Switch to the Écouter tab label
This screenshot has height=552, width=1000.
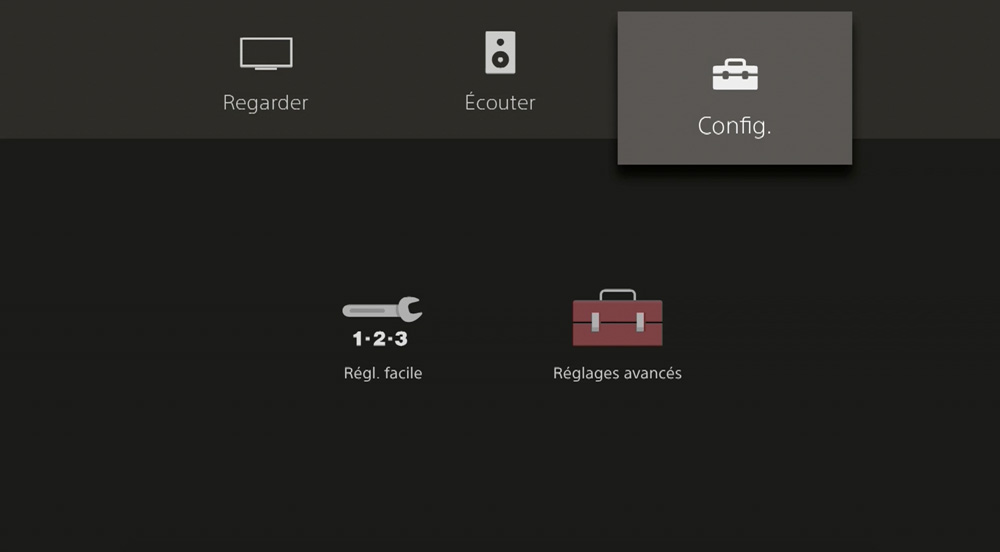(x=500, y=102)
